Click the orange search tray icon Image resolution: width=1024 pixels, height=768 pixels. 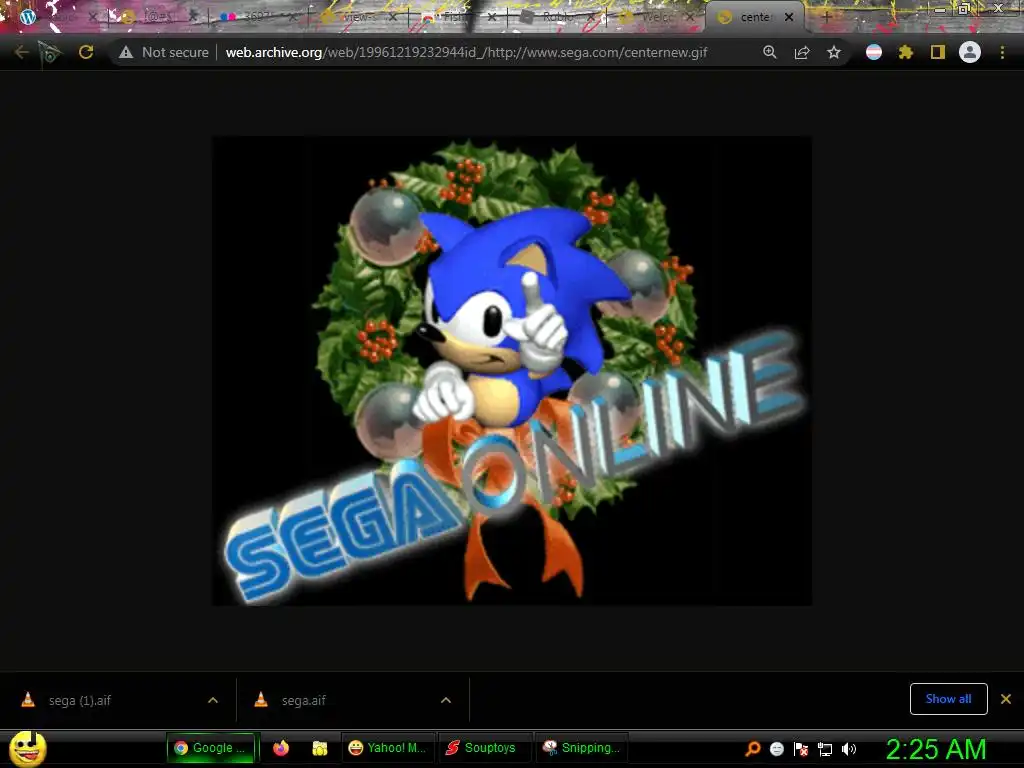(753, 748)
